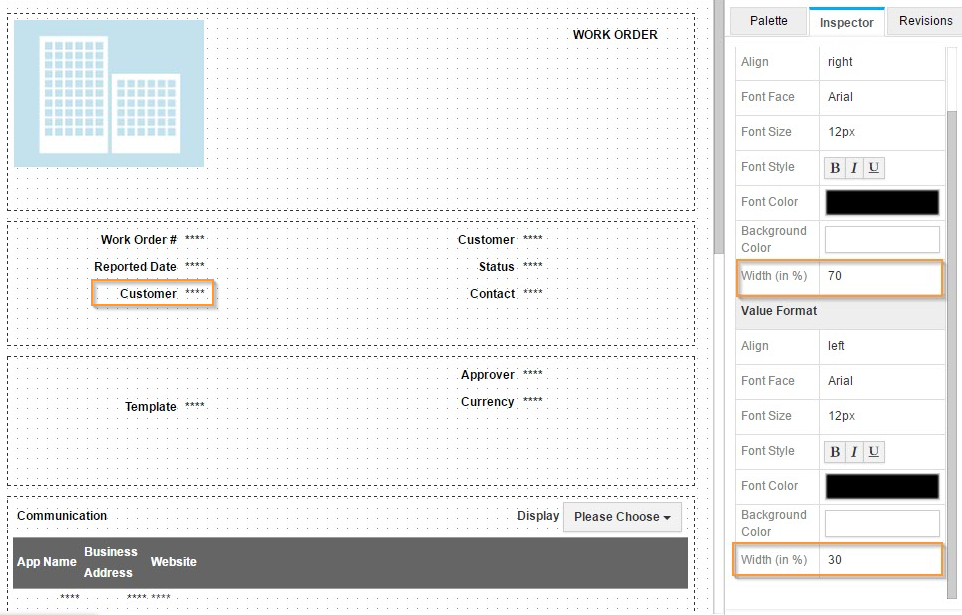Switch to the Revisions tab

tap(925, 21)
